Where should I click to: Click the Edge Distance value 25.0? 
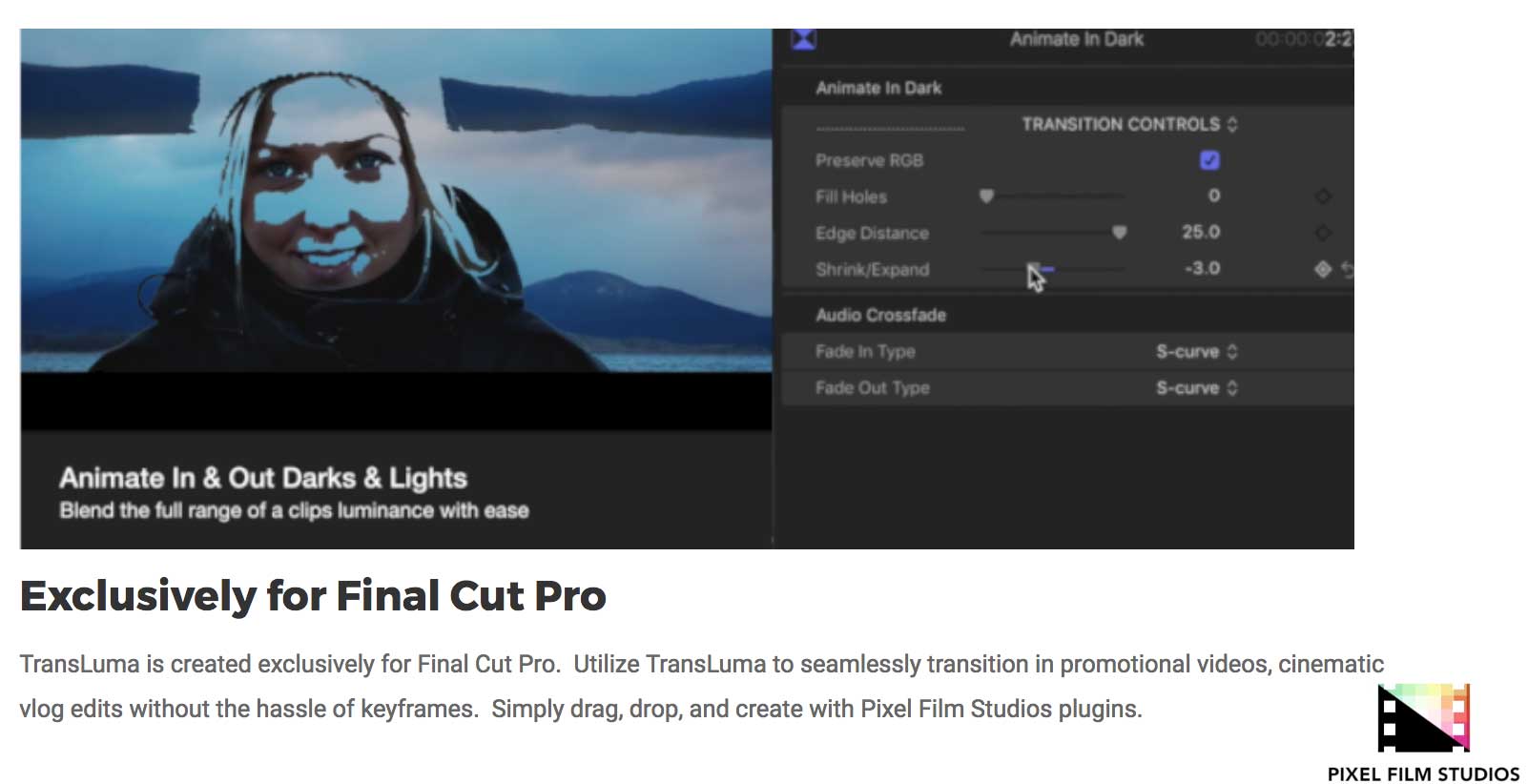tap(1201, 232)
